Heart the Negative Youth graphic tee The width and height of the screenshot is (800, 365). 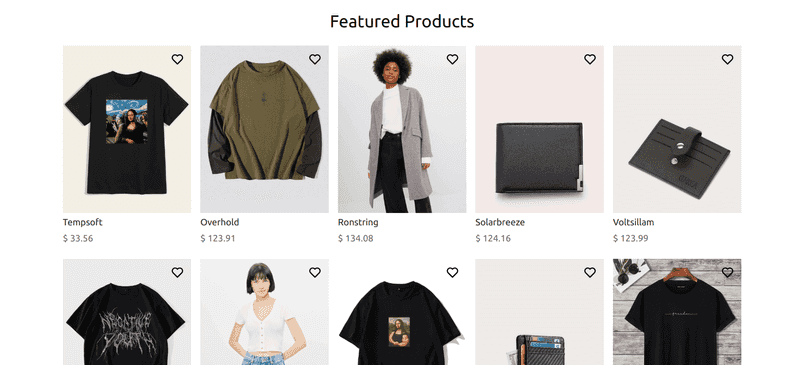(x=177, y=273)
